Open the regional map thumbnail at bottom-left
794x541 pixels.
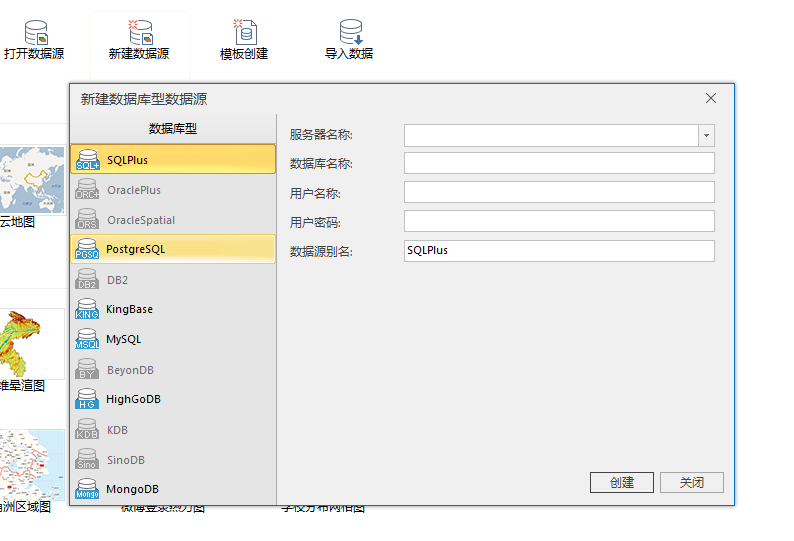click(32, 465)
